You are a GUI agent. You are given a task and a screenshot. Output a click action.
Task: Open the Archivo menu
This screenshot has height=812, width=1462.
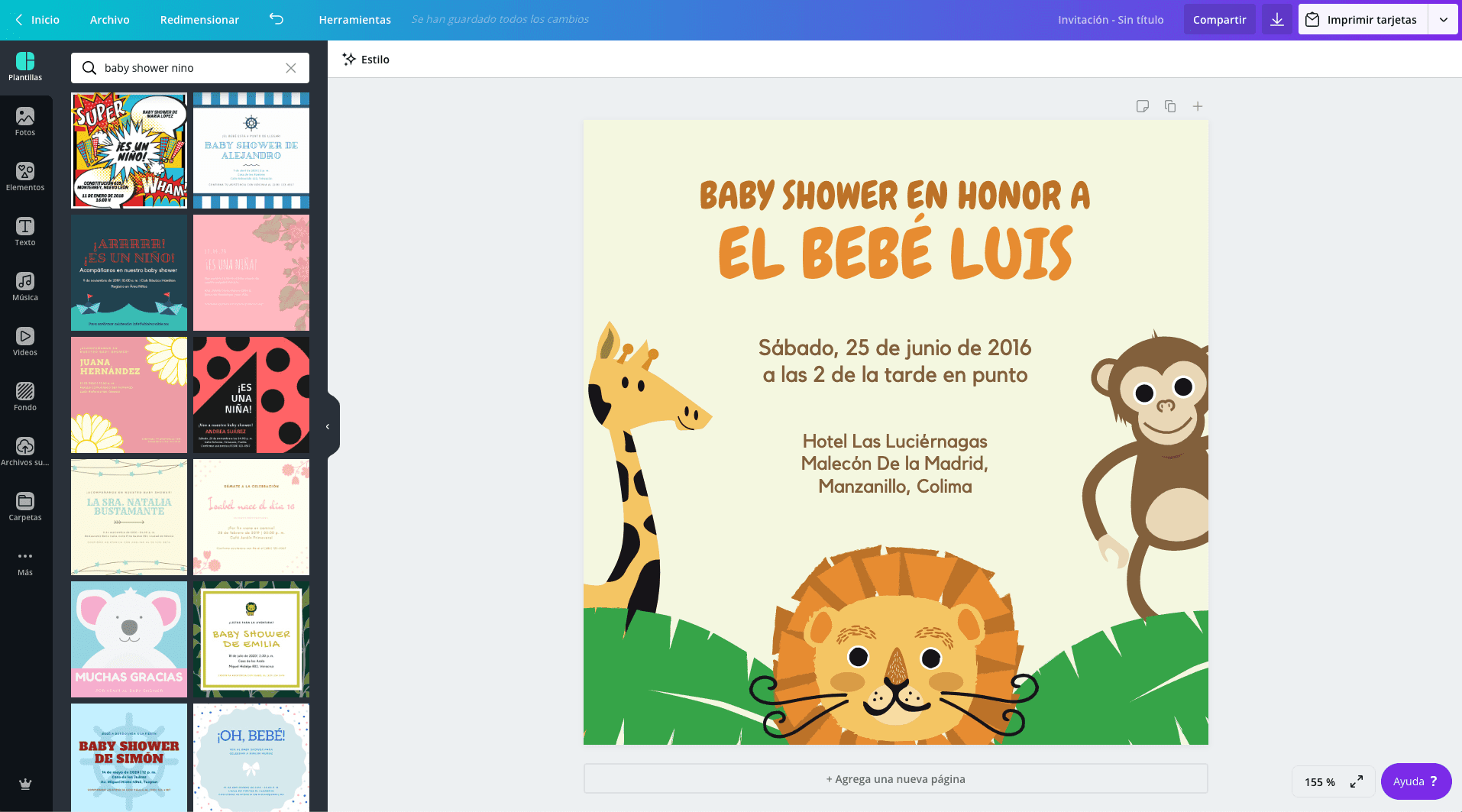pyautogui.click(x=109, y=20)
